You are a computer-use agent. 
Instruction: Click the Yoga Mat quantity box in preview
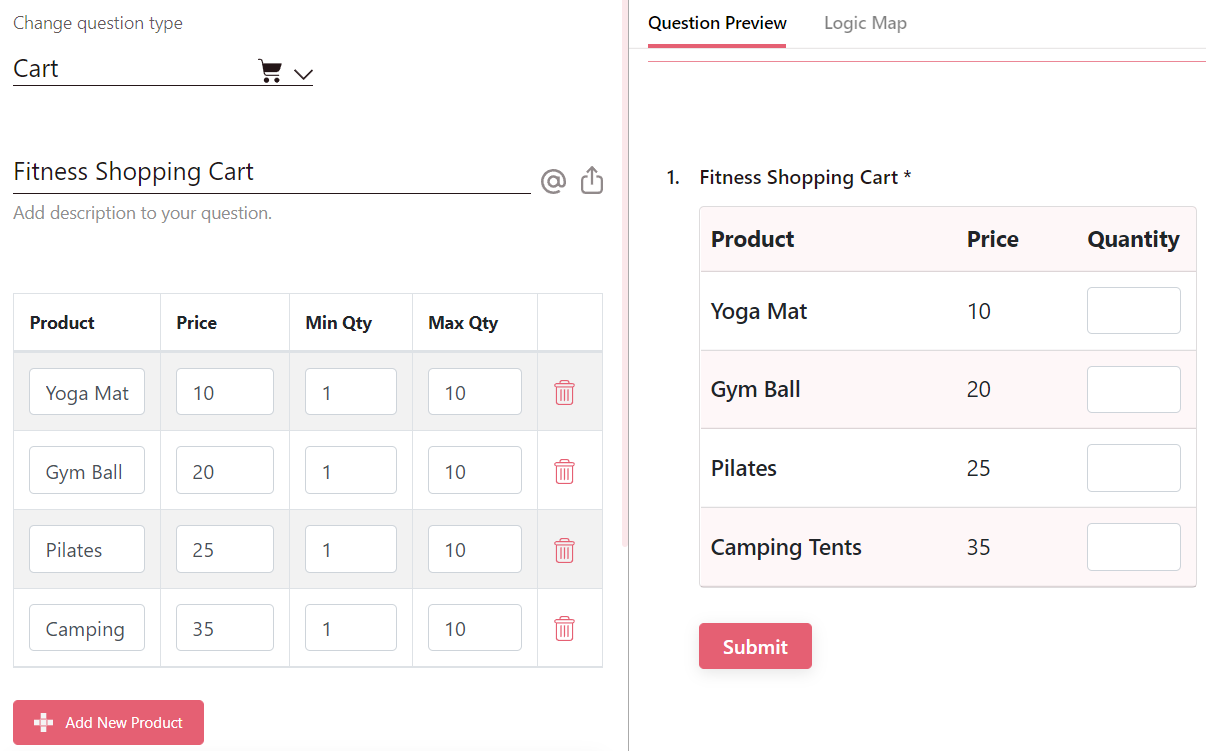pyautogui.click(x=1133, y=311)
